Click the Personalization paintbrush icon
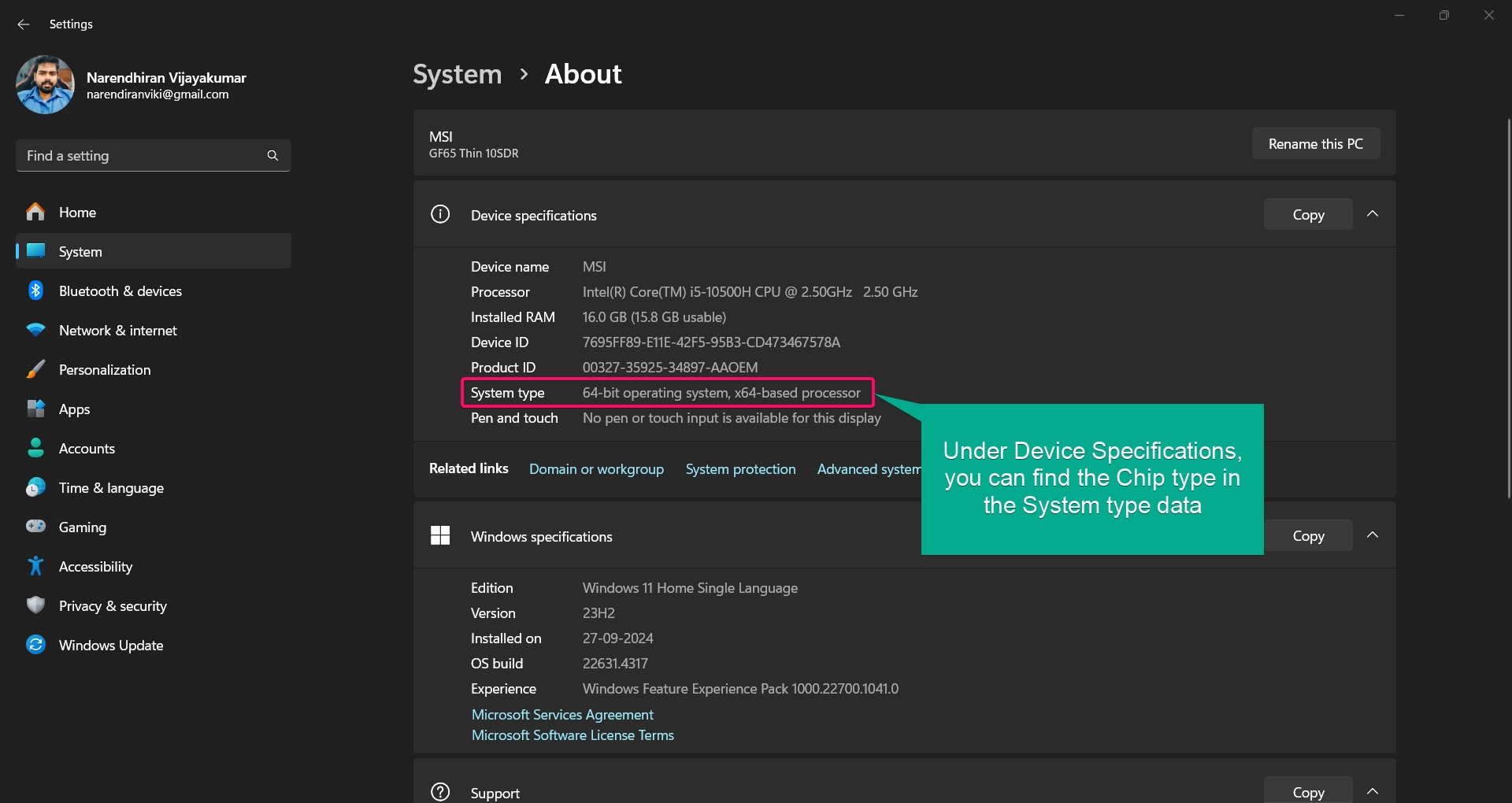 tap(35, 369)
